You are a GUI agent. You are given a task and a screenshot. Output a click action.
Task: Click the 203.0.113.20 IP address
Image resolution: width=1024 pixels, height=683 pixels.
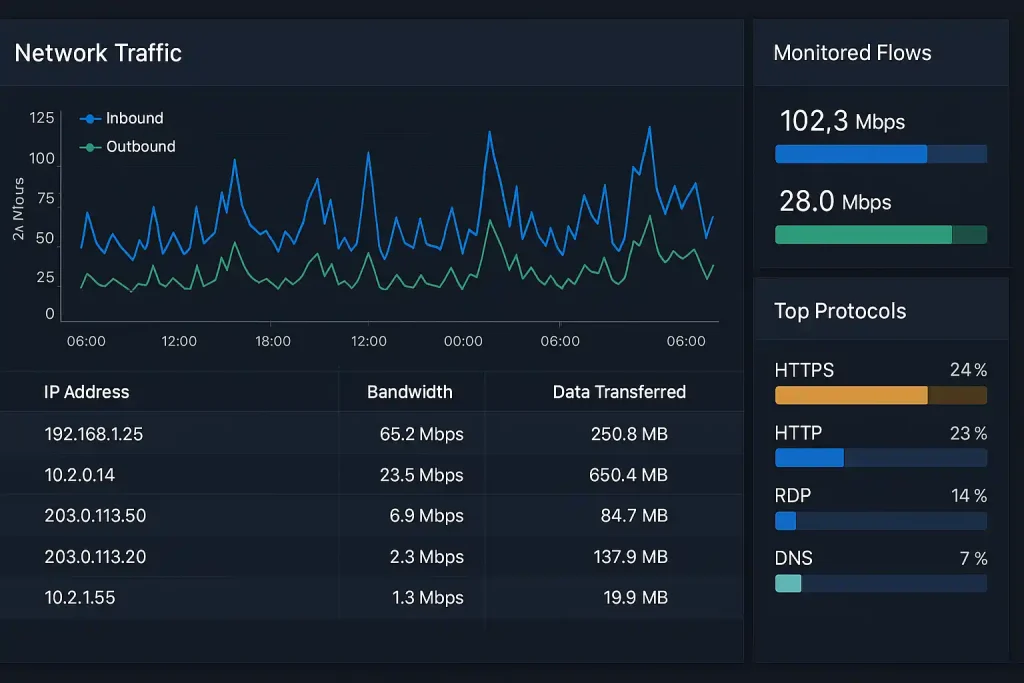pyautogui.click(x=95, y=557)
